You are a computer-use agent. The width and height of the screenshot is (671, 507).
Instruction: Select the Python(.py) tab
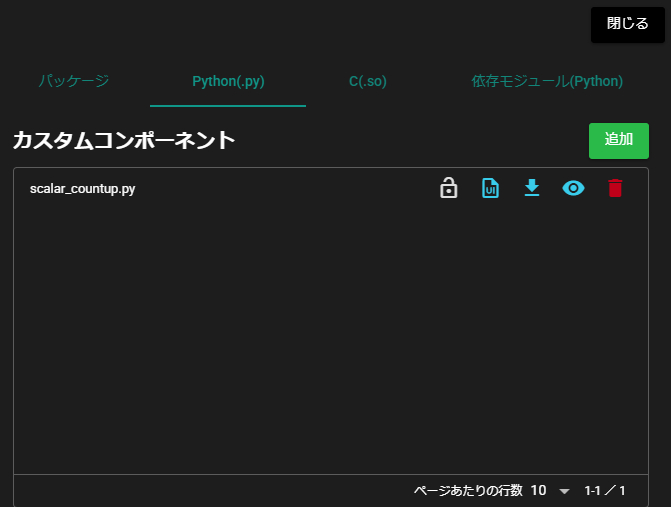pyautogui.click(x=228, y=81)
